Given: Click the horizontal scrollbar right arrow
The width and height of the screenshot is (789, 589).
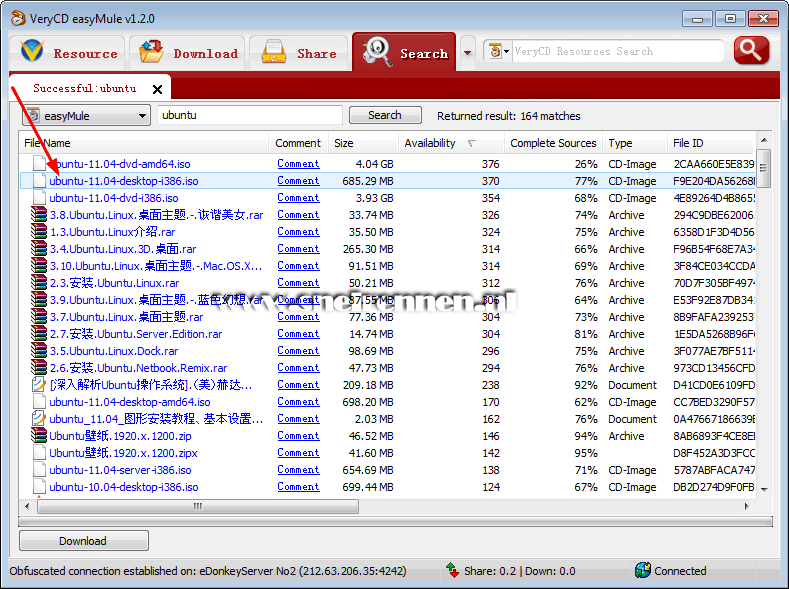Looking at the screenshot, I should pos(747,506).
